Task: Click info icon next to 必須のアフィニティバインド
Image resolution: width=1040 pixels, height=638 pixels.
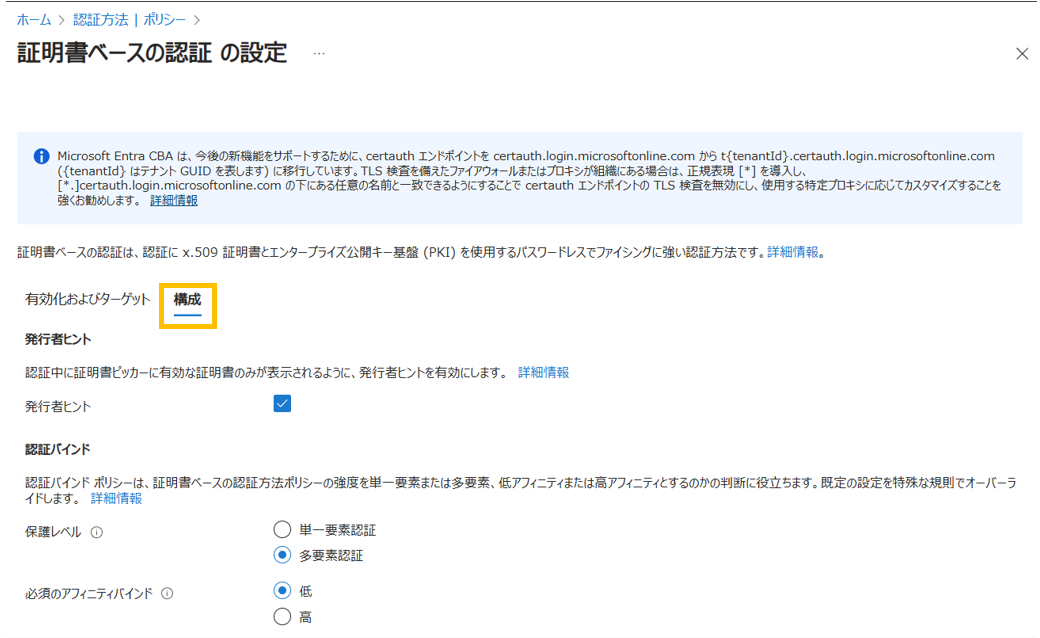Action: pos(167,594)
